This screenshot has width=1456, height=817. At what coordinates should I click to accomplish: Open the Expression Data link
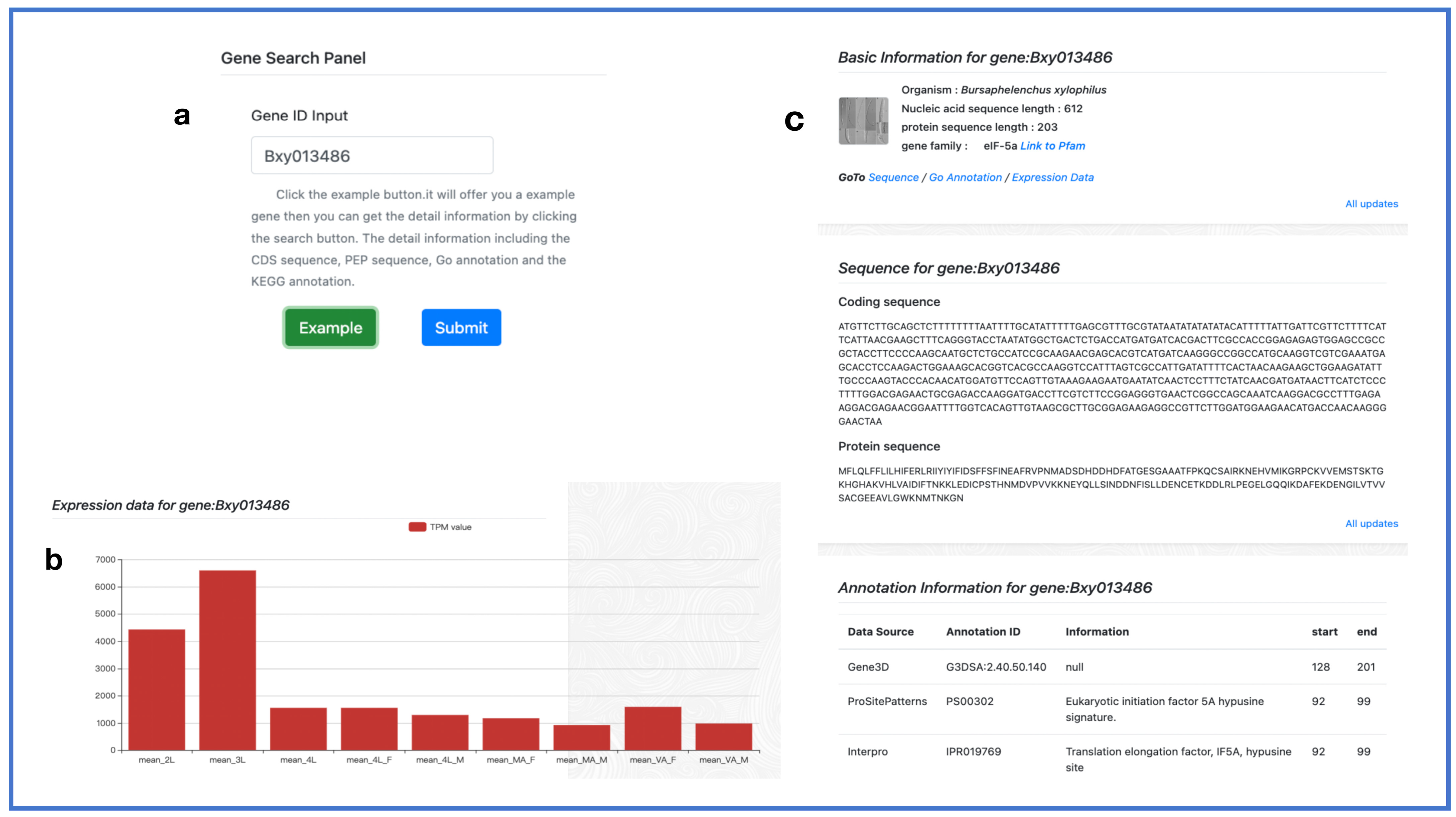point(1052,178)
